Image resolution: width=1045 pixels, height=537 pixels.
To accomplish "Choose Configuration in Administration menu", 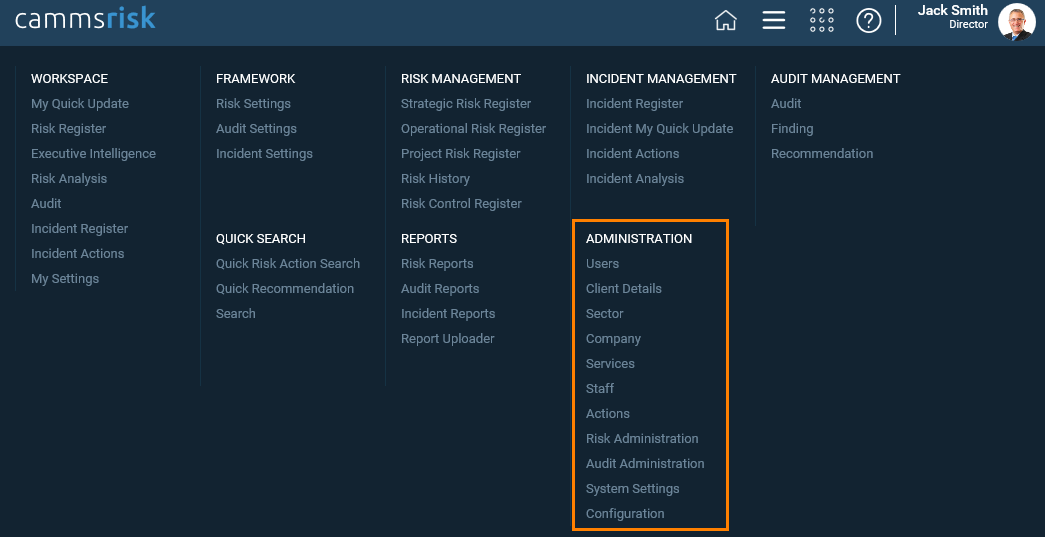I will tap(625, 514).
